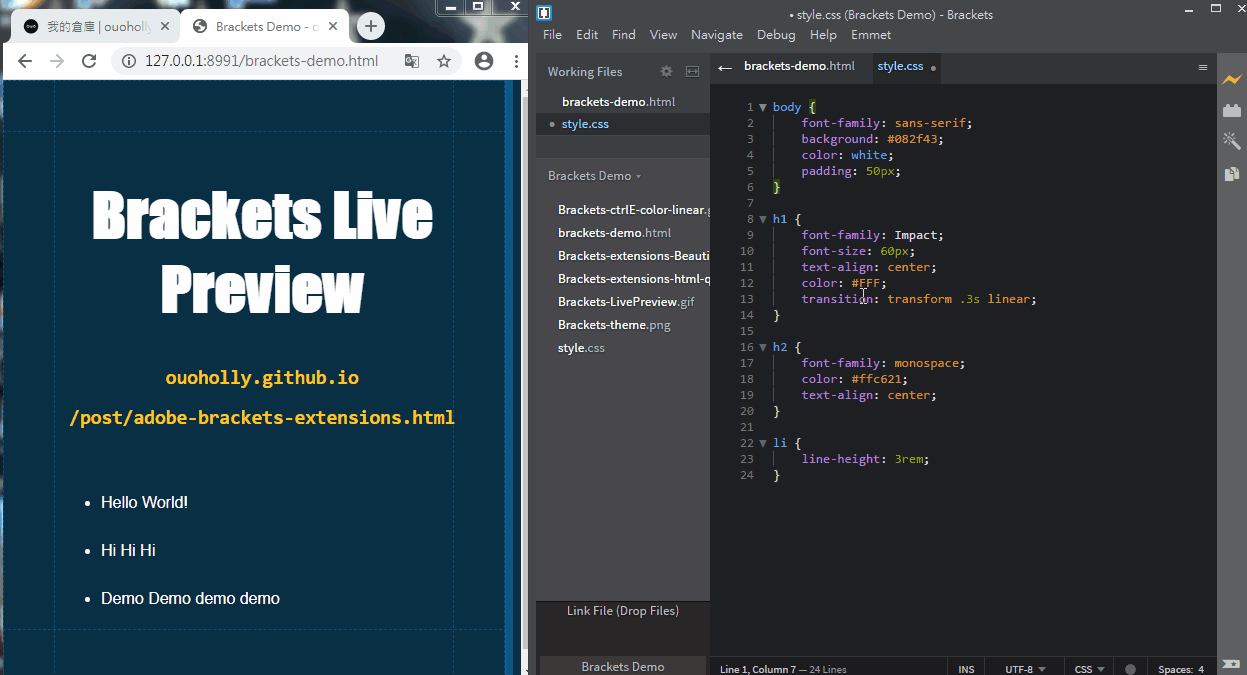Open the UTF-8 encoding dropdown
Viewport: 1247px width, 675px height.
click(1023, 668)
